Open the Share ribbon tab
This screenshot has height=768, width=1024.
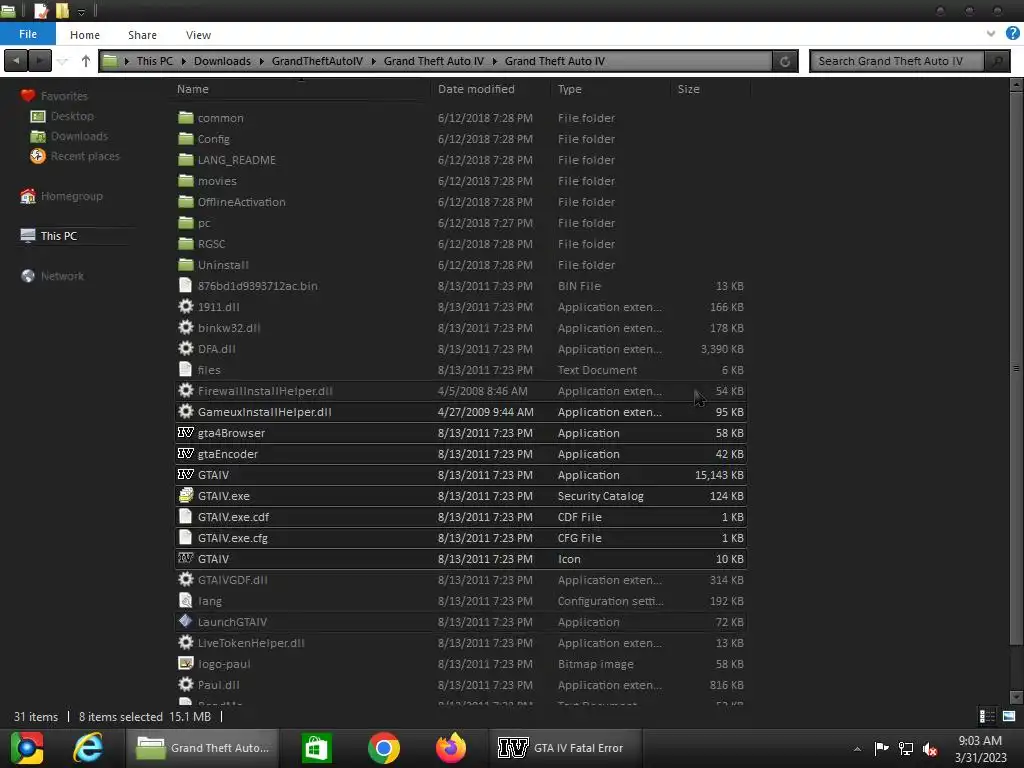pos(142,35)
